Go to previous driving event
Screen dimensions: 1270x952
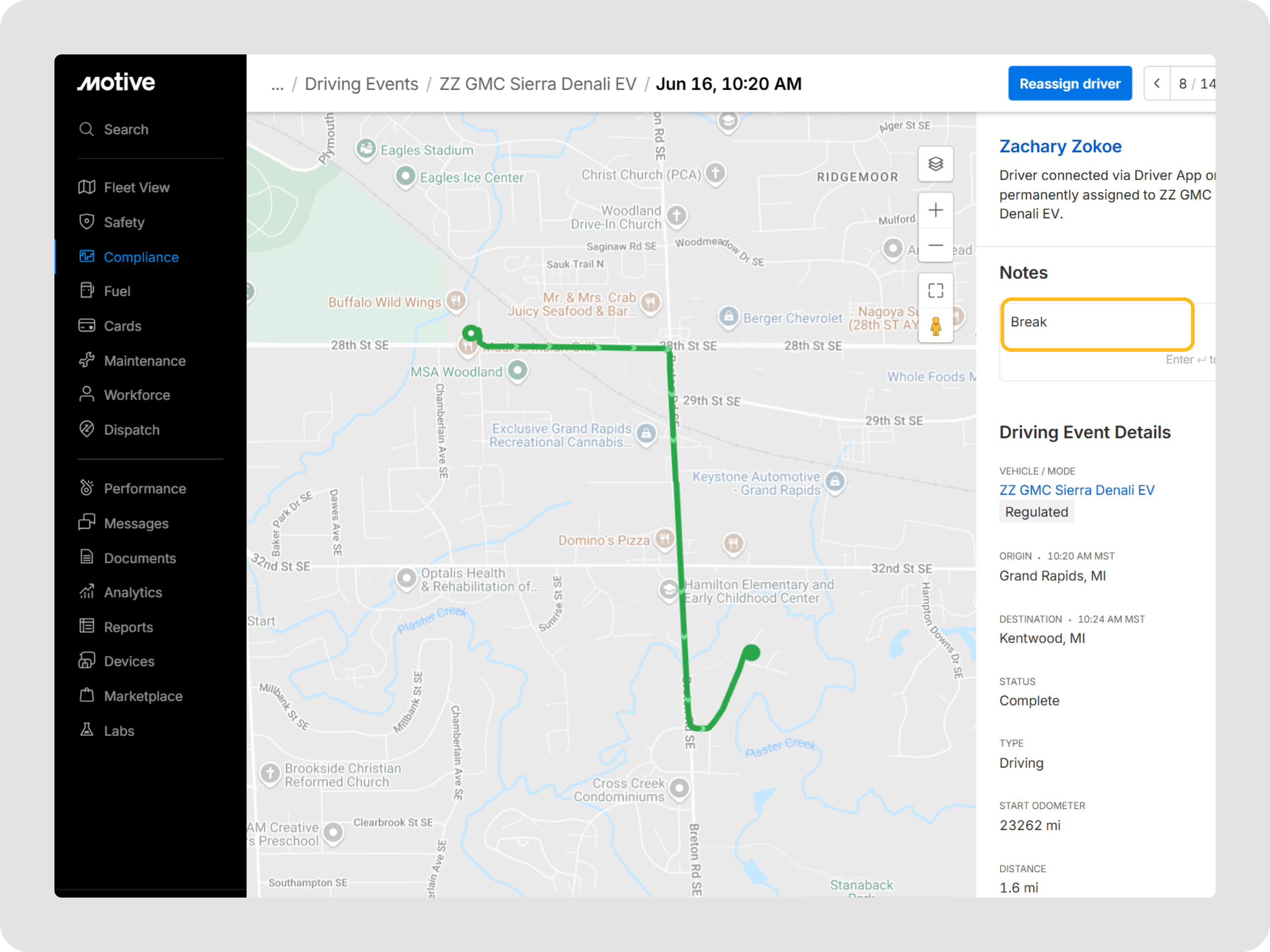1156,84
